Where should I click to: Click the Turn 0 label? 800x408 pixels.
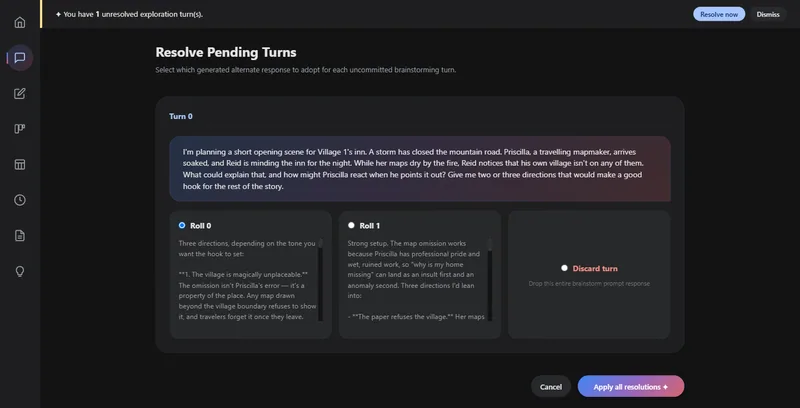[x=181, y=116]
